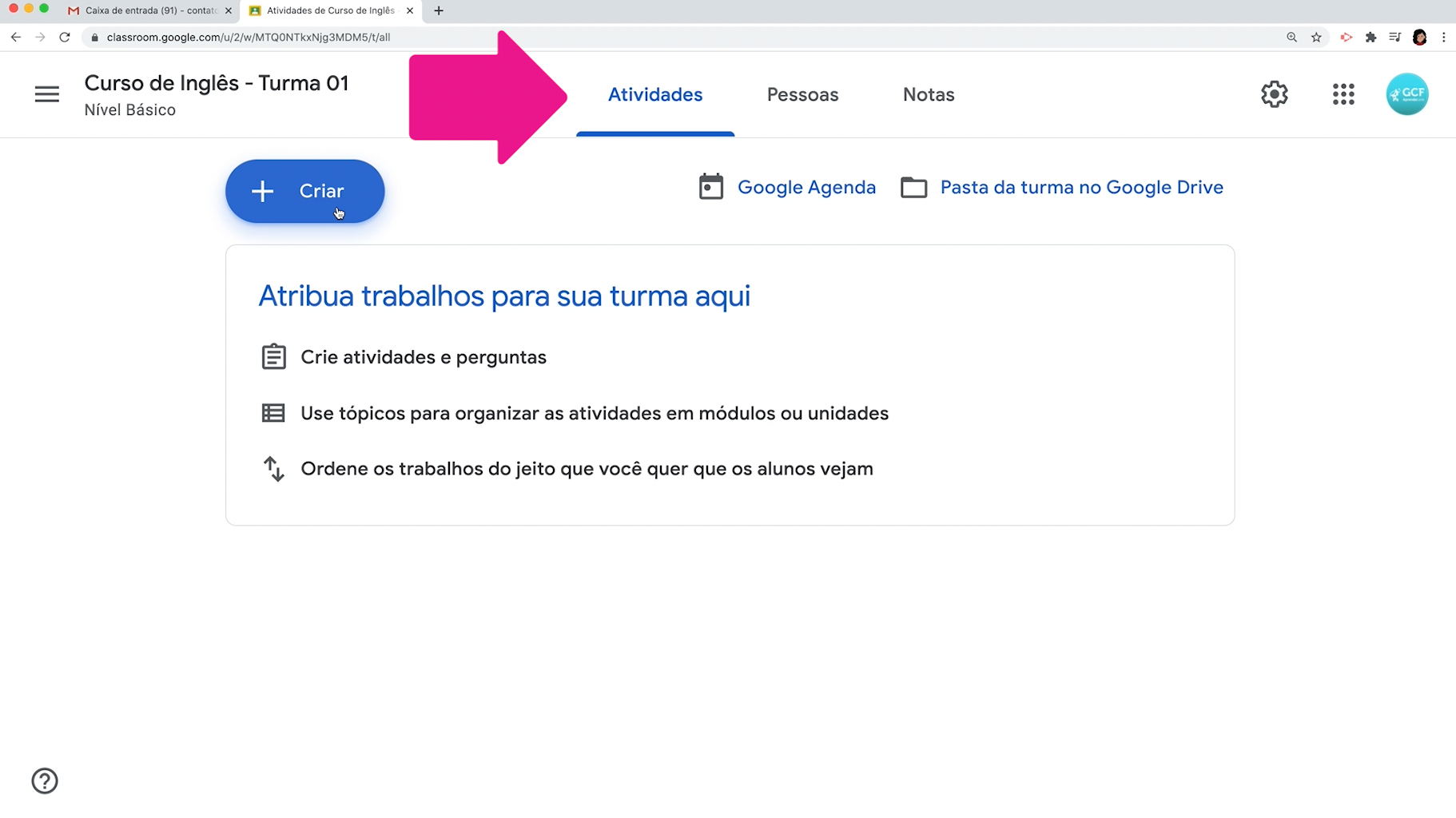The height and width of the screenshot is (818, 1456).
Task: Switch to the Notas tab
Action: point(929,94)
